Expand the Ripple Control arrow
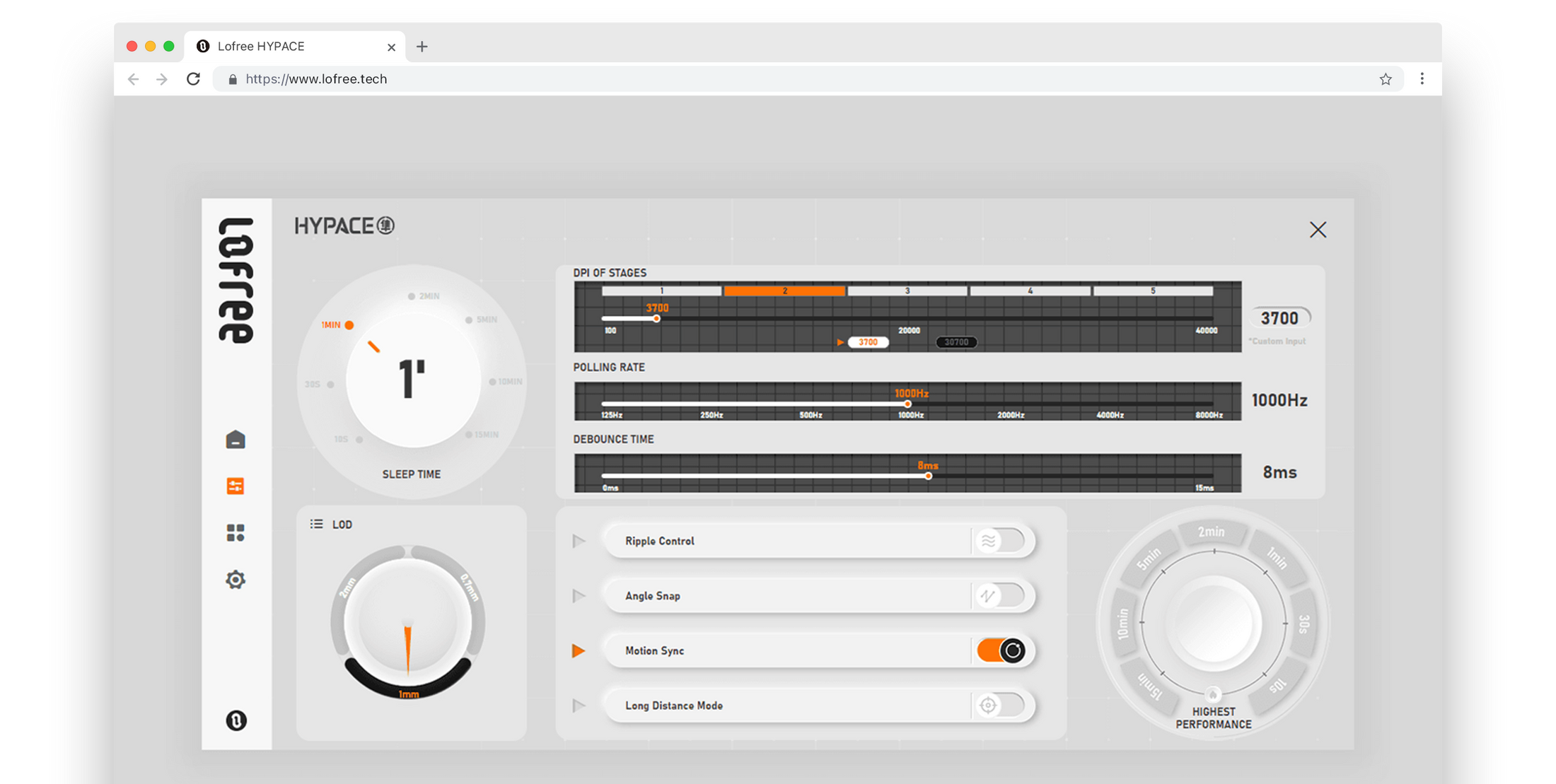The image size is (1556, 784). (579, 541)
